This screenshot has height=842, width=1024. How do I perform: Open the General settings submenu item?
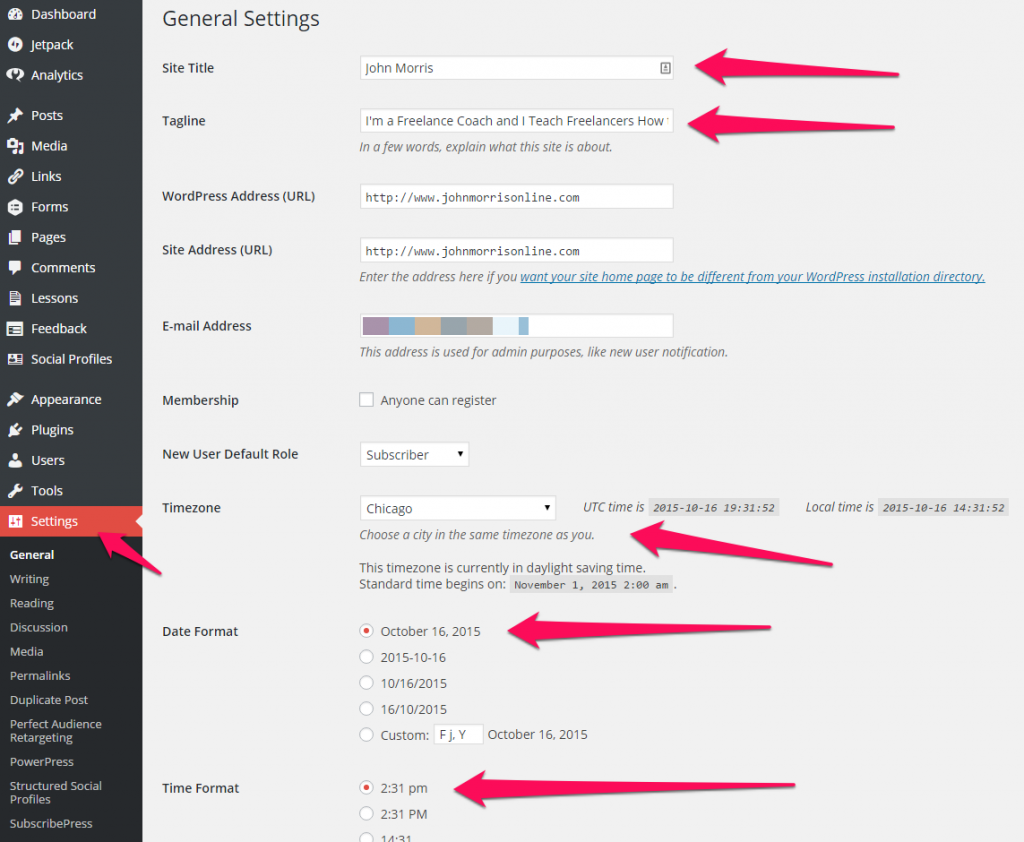tap(32, 555)
